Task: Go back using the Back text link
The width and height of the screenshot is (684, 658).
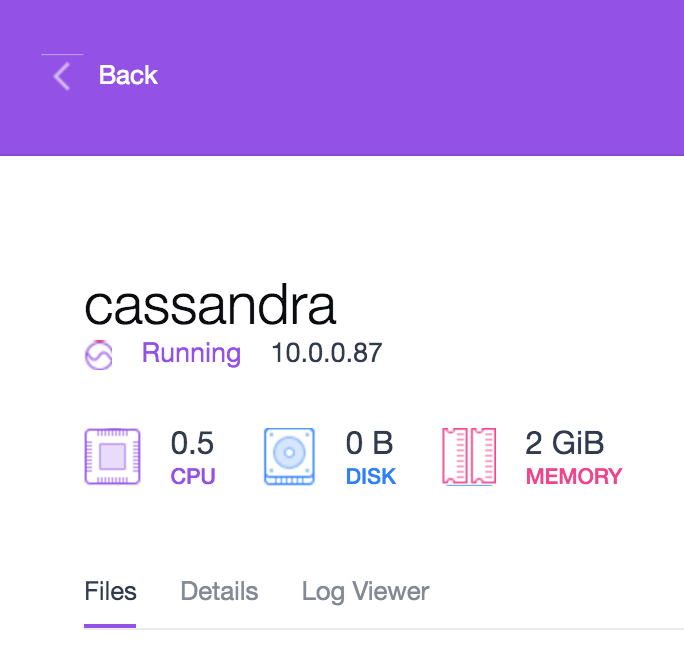Action: tap(128, 76)
